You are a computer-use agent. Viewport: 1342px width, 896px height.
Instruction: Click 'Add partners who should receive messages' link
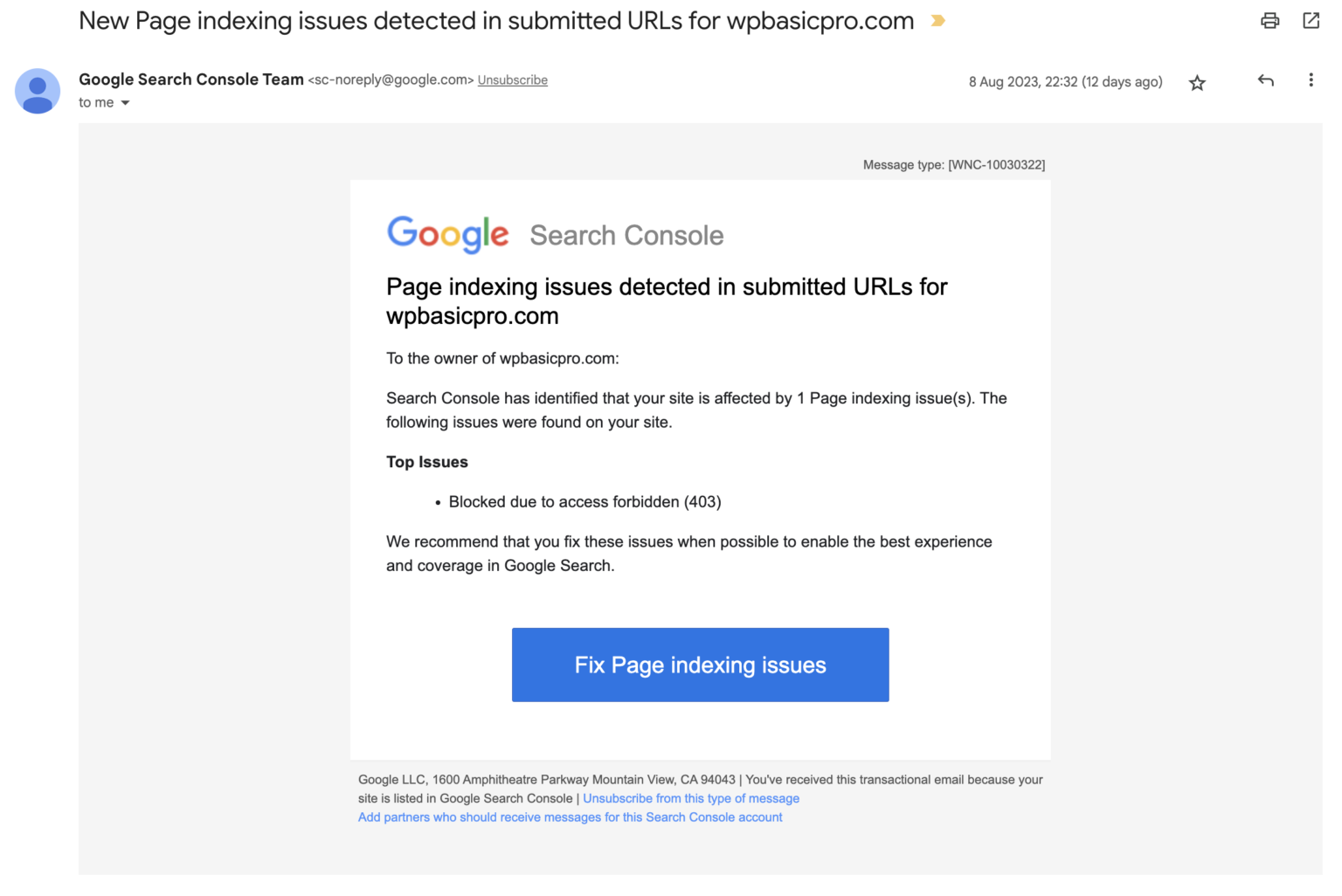pos(570,817)
